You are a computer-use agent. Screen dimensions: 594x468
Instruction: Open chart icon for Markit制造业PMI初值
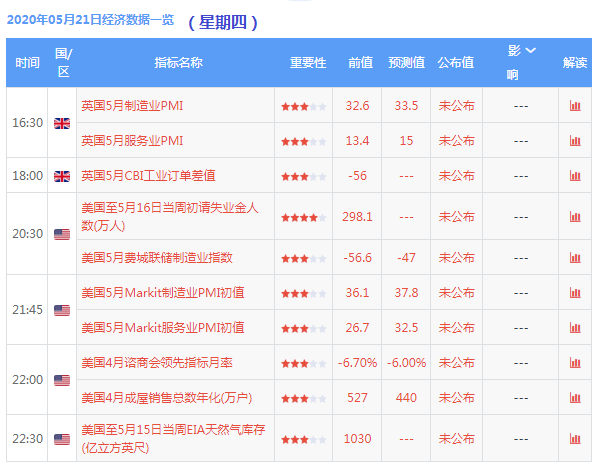pyautogui.click(x=575, y=293)
